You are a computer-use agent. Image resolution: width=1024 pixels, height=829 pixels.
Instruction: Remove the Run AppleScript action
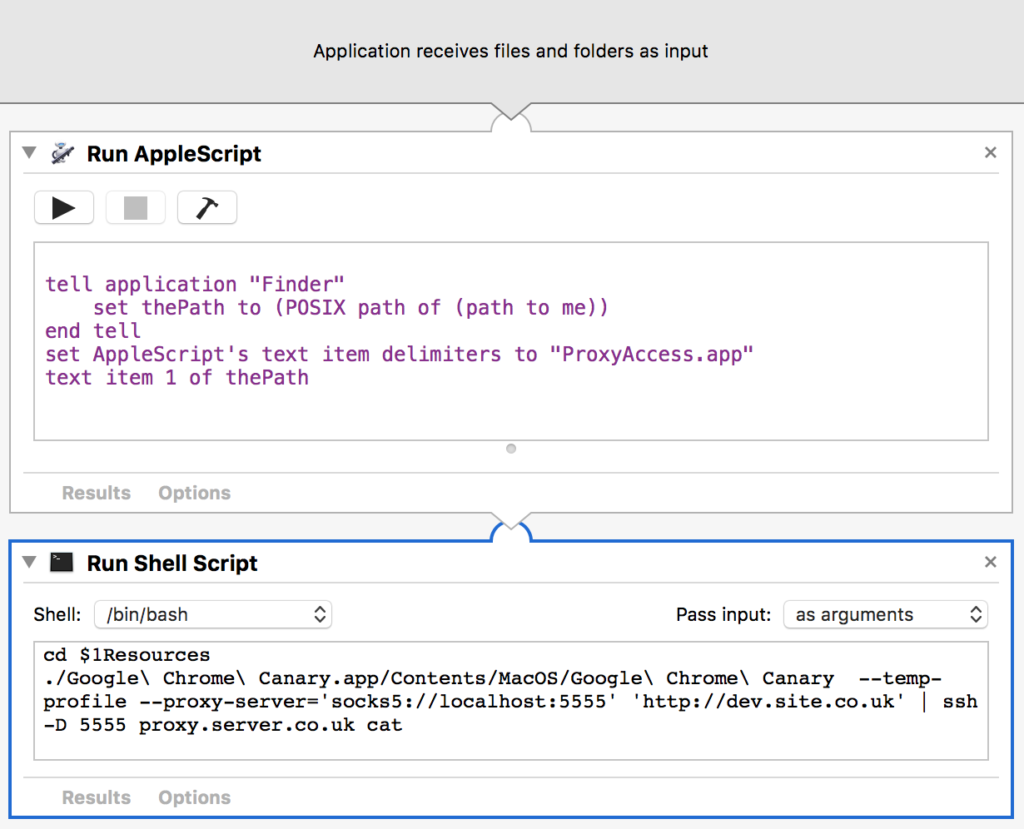[990, 152]
